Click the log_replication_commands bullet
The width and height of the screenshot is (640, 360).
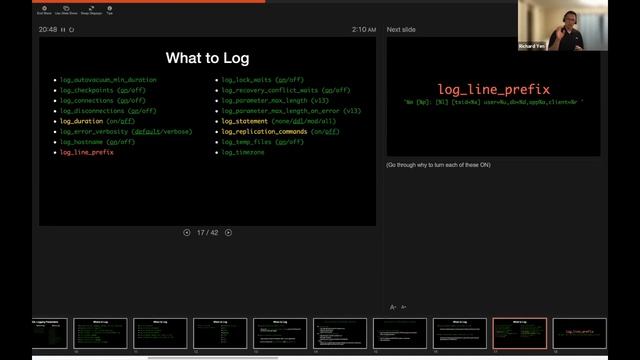[280, 131]
